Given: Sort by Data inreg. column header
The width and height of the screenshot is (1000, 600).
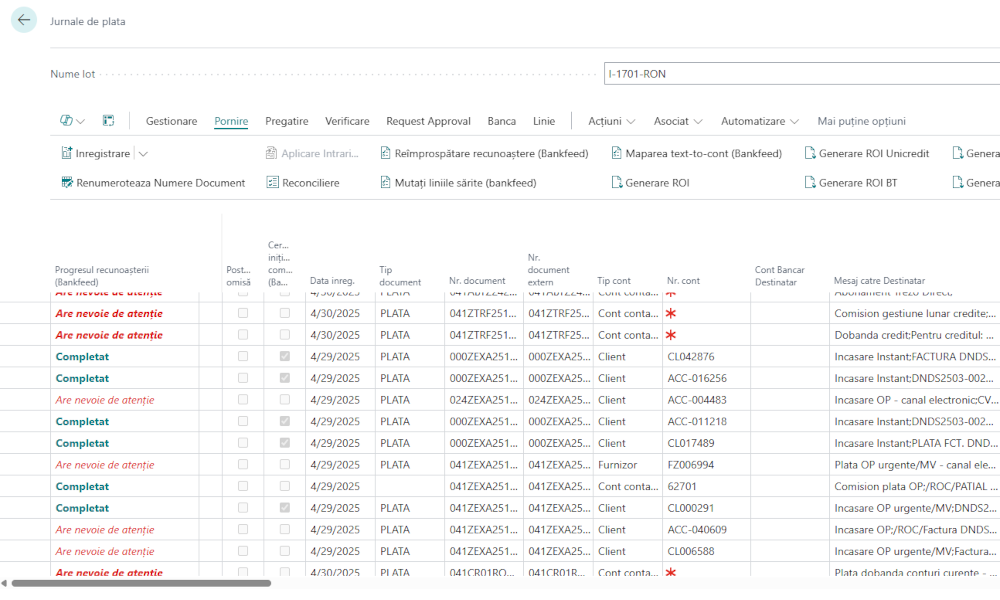Looking at the screenshot, I should [332, 281].
